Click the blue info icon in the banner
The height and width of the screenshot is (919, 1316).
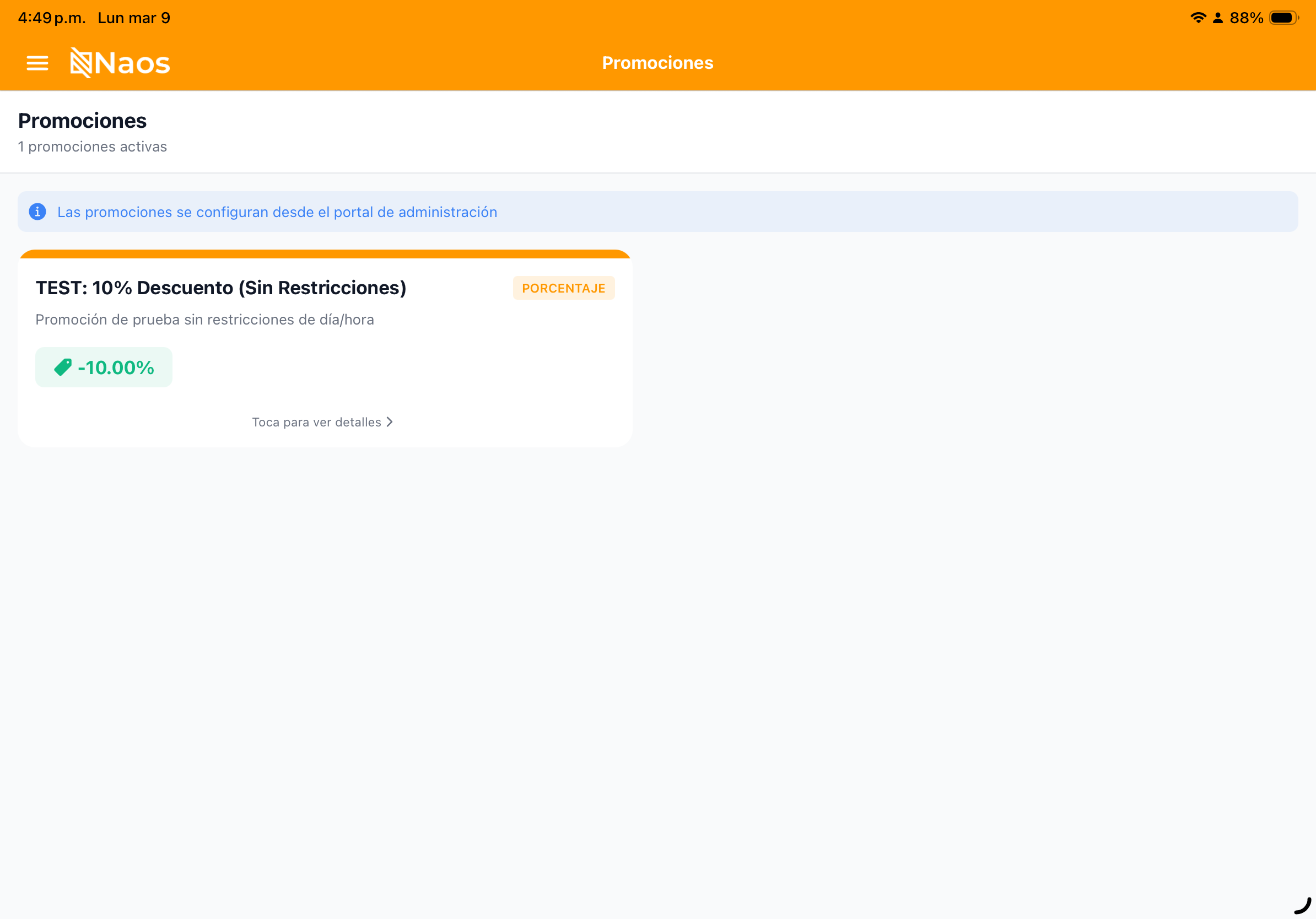[37, 212]
